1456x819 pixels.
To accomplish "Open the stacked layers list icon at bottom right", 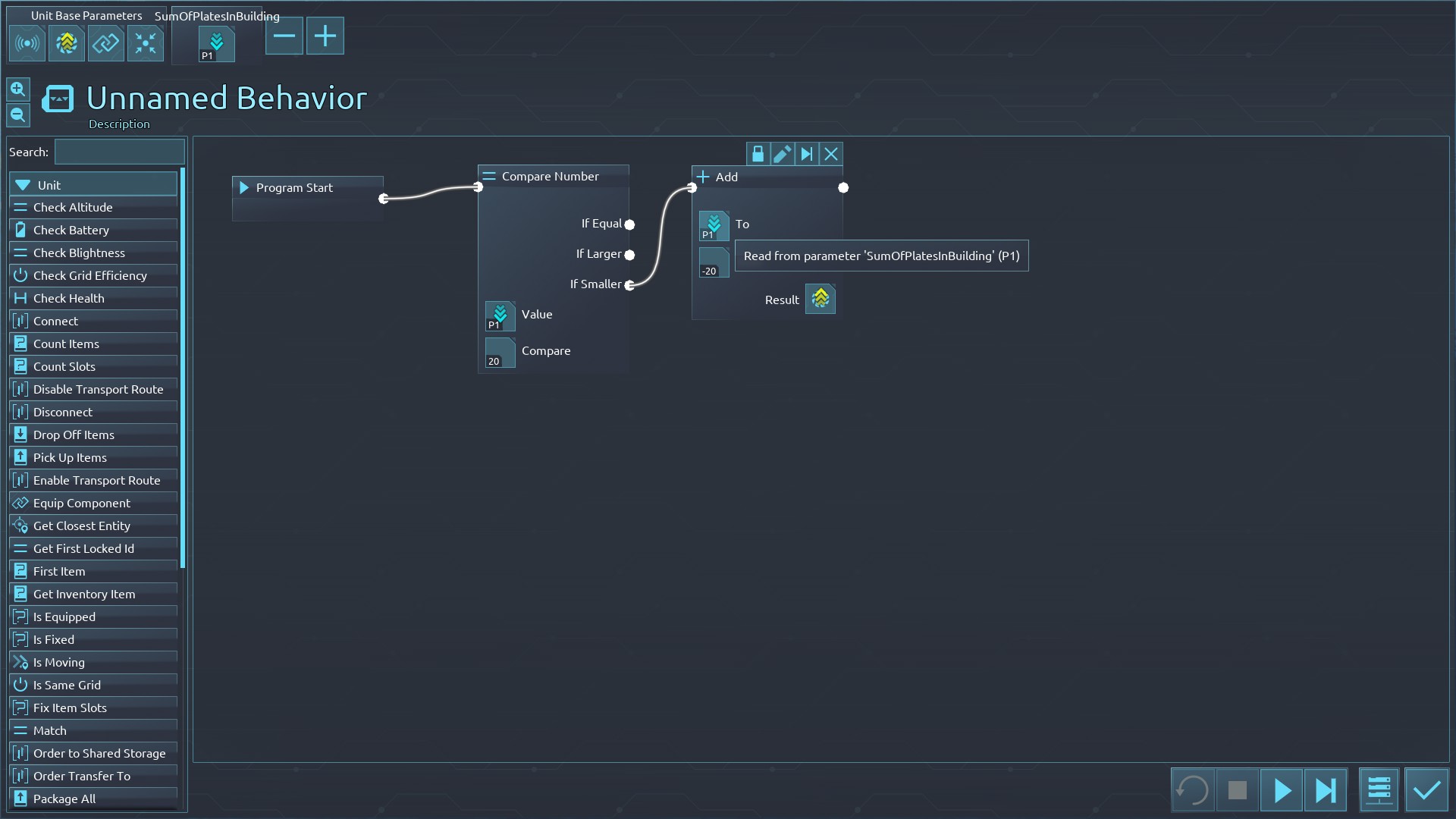I will [1379, 790].
